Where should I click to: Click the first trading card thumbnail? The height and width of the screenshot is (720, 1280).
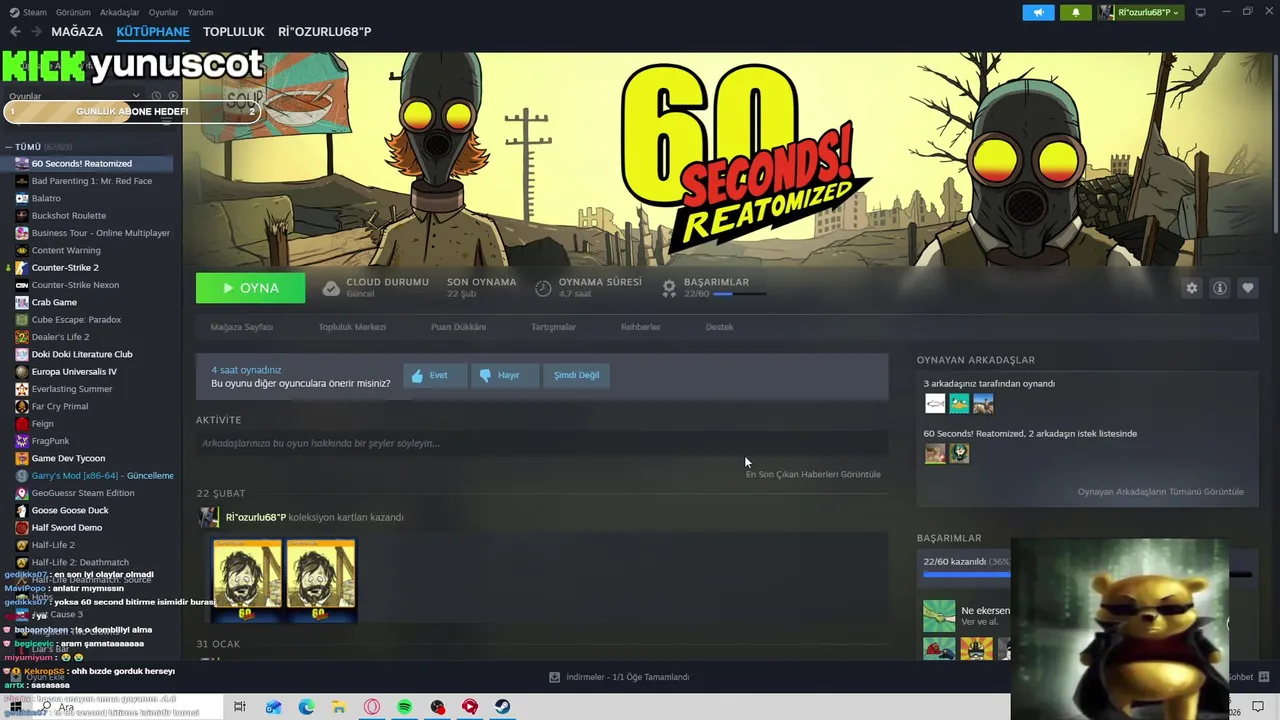[247, 580]
